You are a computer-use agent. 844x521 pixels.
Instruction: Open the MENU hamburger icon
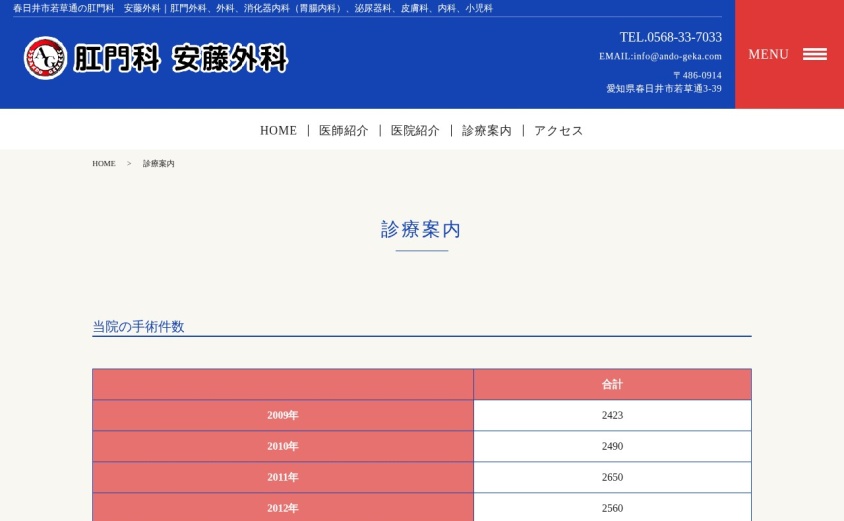pos(814,54)
